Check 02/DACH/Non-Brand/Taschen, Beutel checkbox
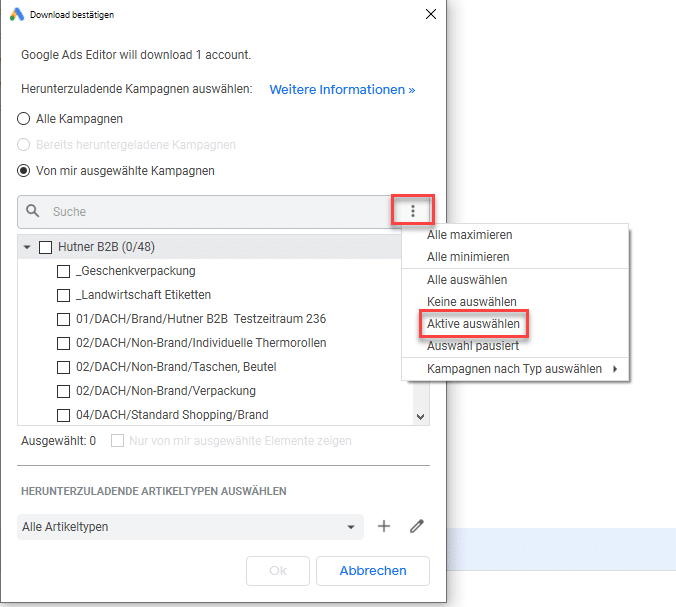This screenshot has width=676, height=607. [x=63, y=367]
